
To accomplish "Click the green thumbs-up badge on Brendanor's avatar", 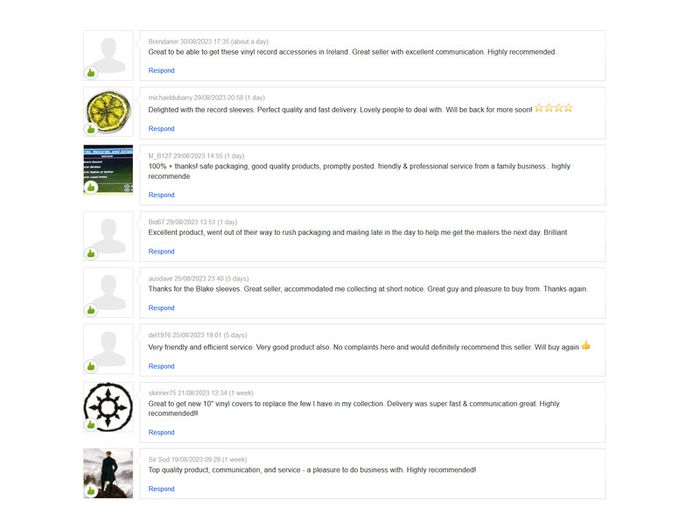I will (x=91, y=72).
